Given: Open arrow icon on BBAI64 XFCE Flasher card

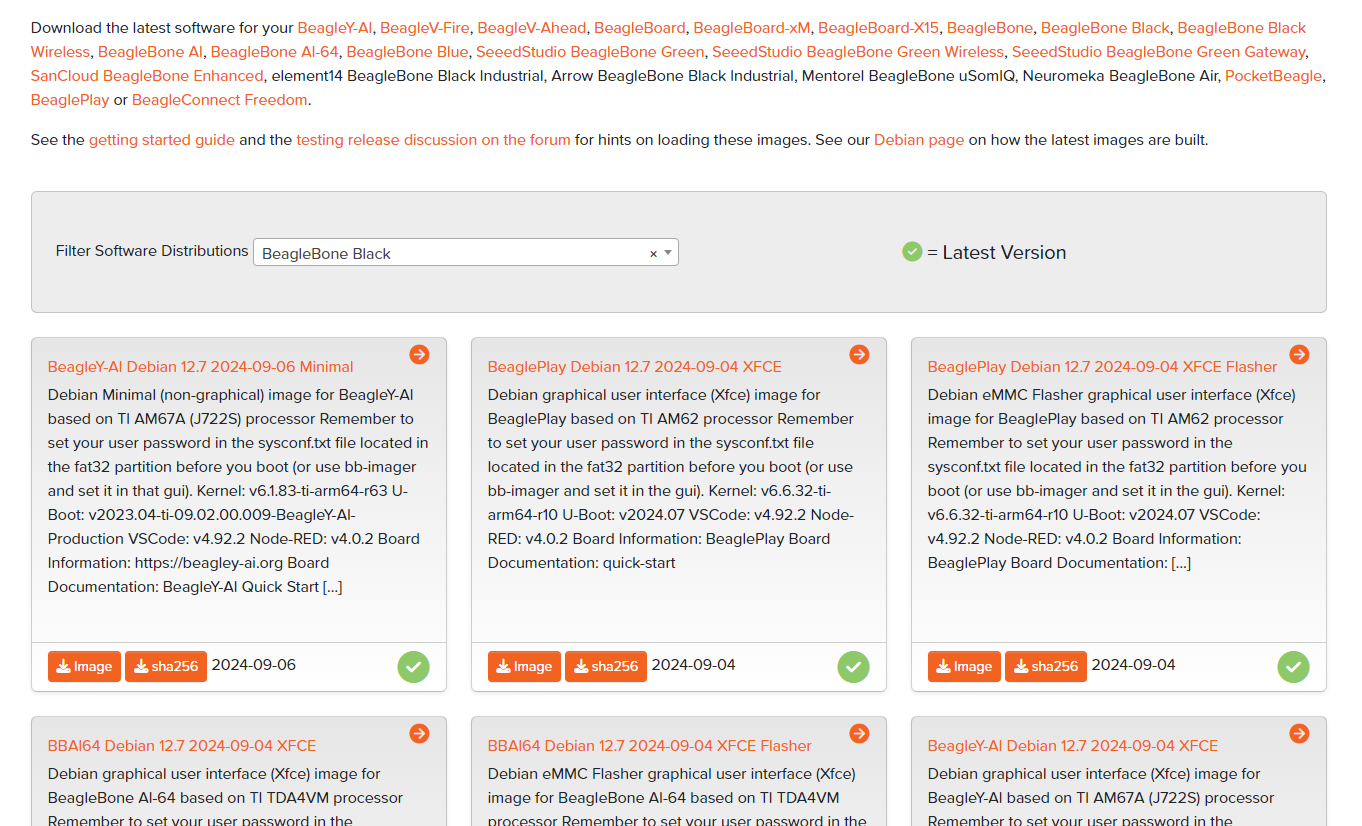Looking at the screenshot, I should click(x=859, y=734).
